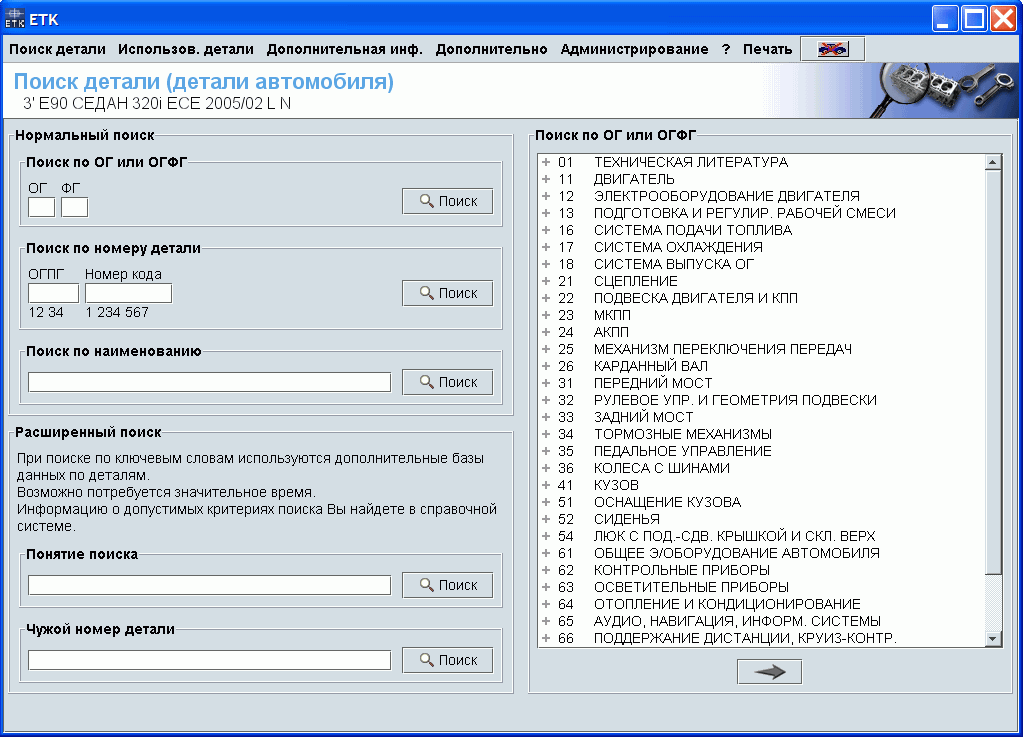Click the scrollbar down arrow of the group list
1023x737 pixels.
coord(993,636)
